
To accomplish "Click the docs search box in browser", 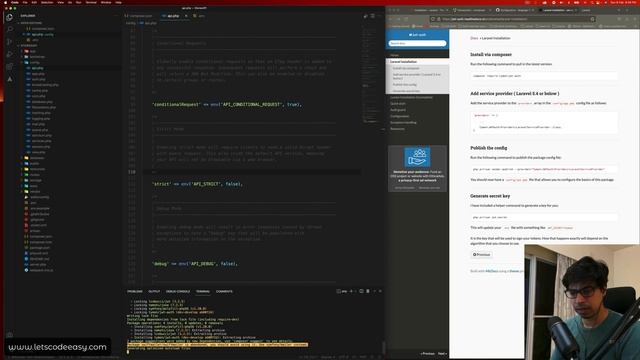I will pos(417,43).
